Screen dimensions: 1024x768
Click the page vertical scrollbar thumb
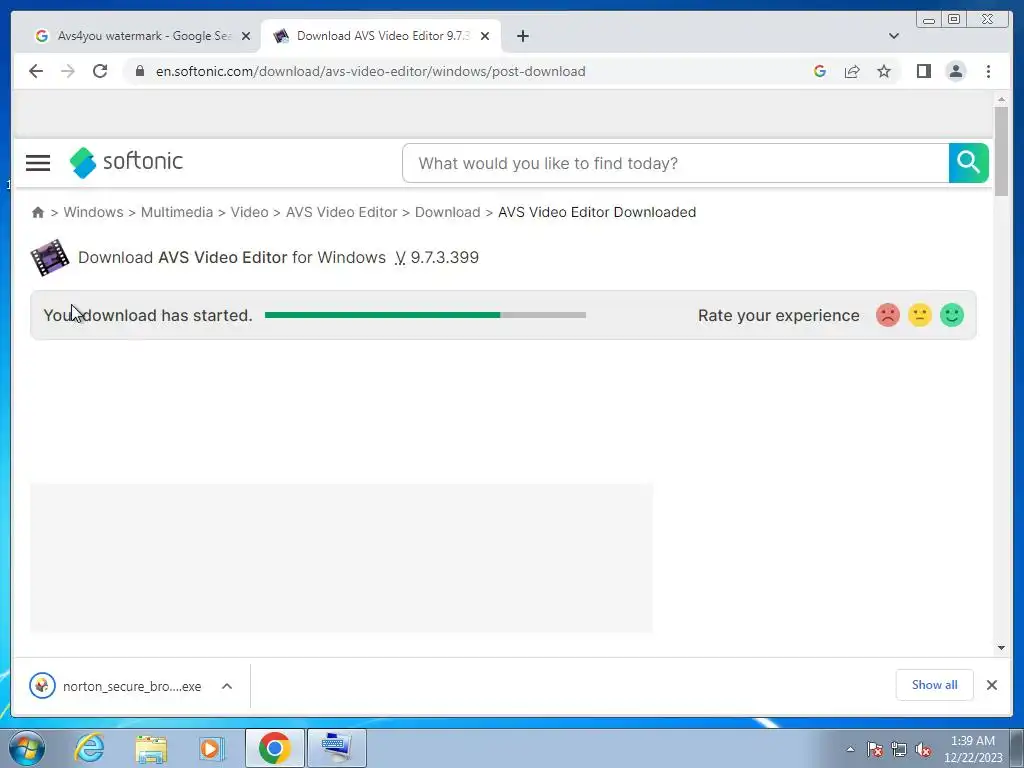[x=1001, y=152]
